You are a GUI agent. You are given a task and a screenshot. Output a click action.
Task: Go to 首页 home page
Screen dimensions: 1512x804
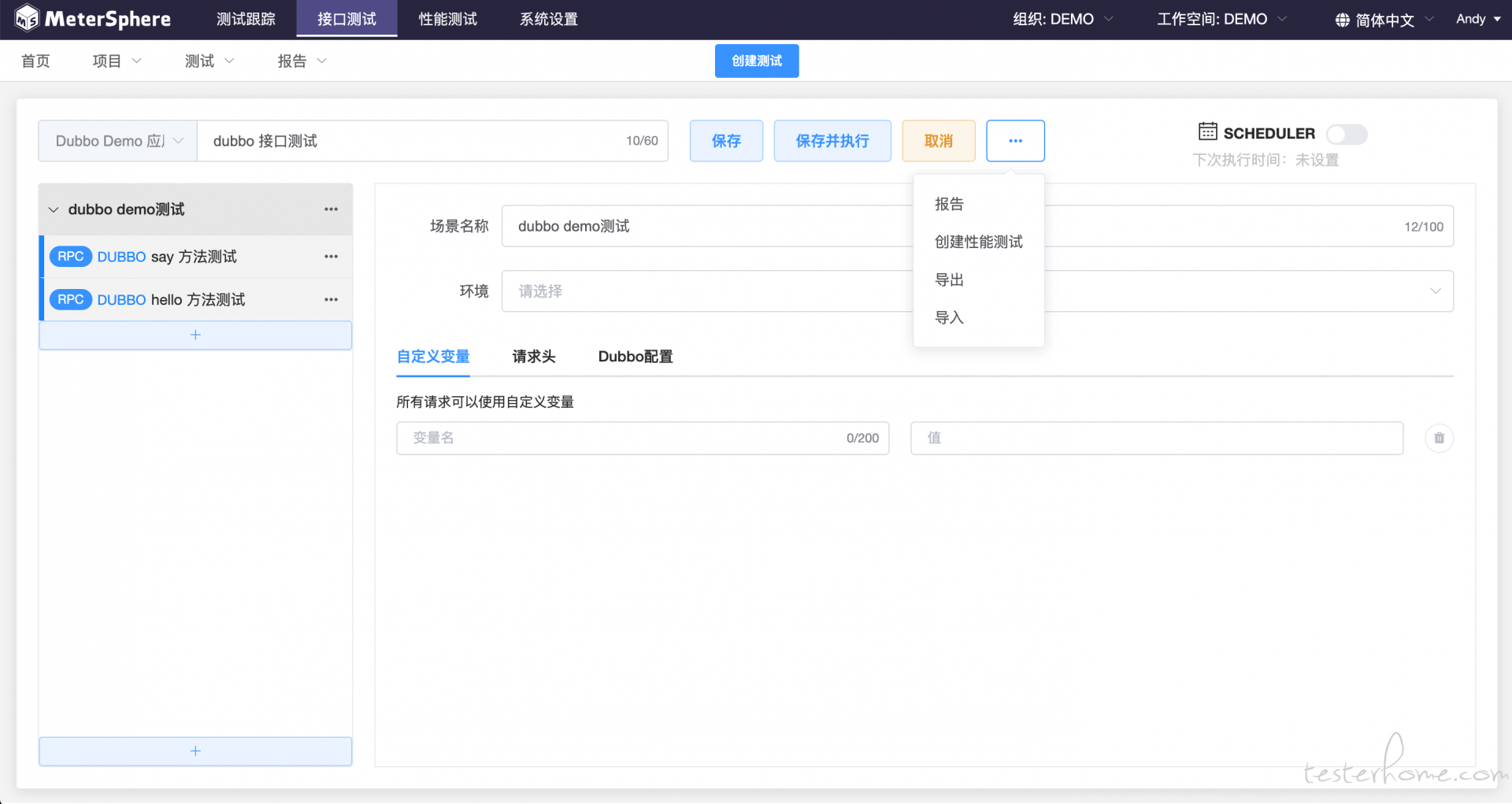(x=35, y=61)
